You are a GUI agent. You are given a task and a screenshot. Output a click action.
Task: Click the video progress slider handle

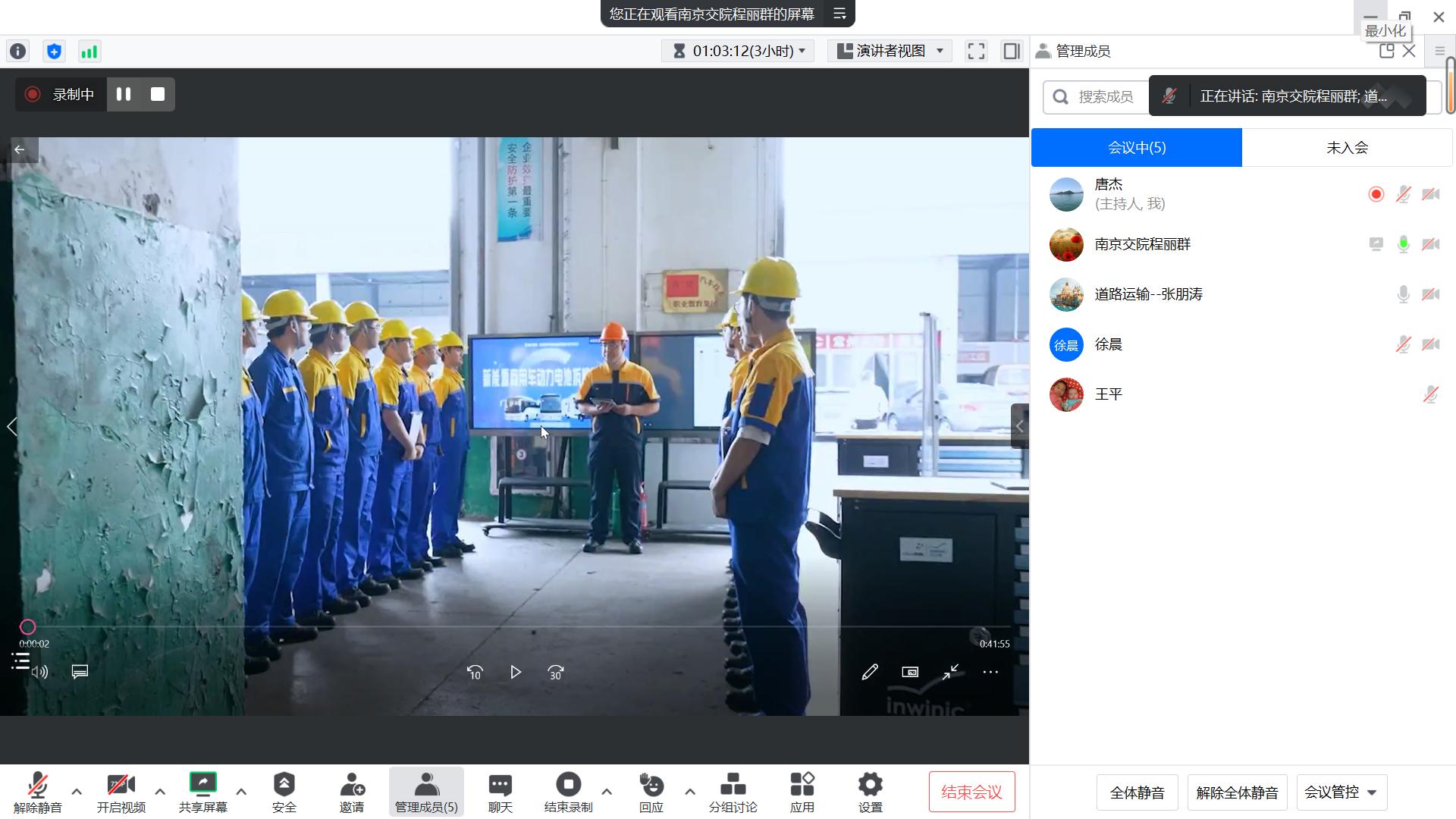27,627
